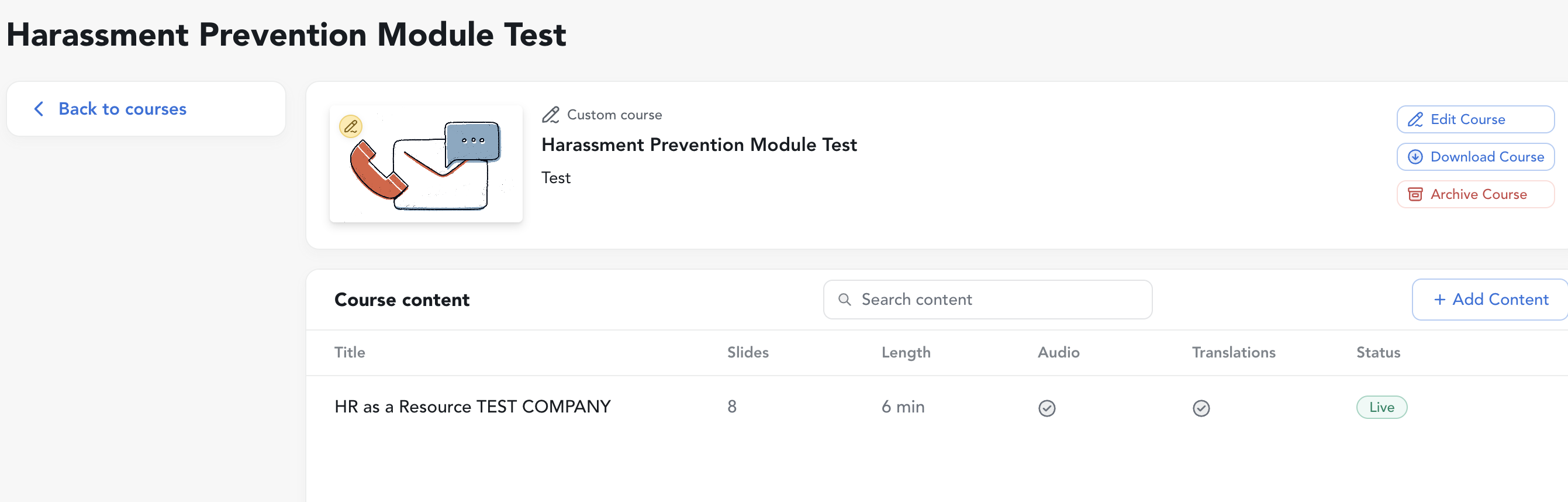Click the Edit Course pencil icon
This screenshot has width=1568, height=502.
click(x=1415, y=120)
